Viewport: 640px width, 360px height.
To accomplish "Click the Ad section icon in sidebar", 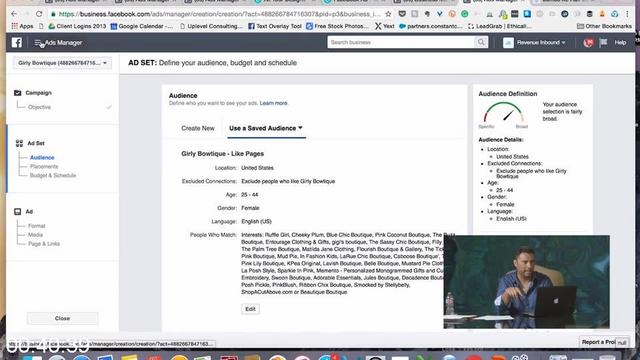I will (x=18, y=211).
